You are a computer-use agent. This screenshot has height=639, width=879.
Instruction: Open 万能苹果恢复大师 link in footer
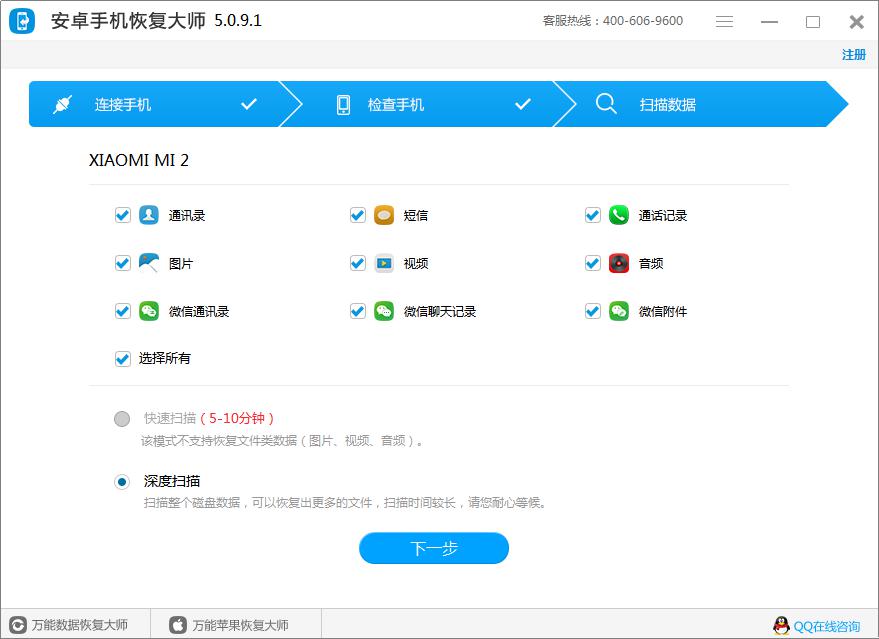(240, 625)
